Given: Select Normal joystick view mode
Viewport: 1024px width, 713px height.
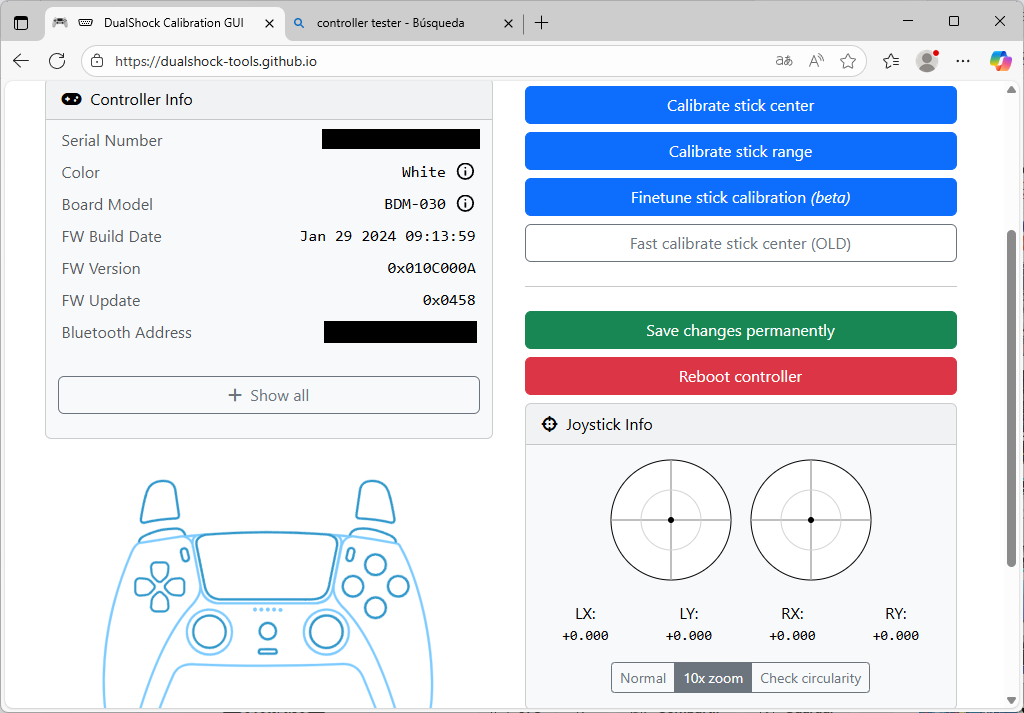Looking at the screenshot, I should pyautogui.click(x=643, y=678).
